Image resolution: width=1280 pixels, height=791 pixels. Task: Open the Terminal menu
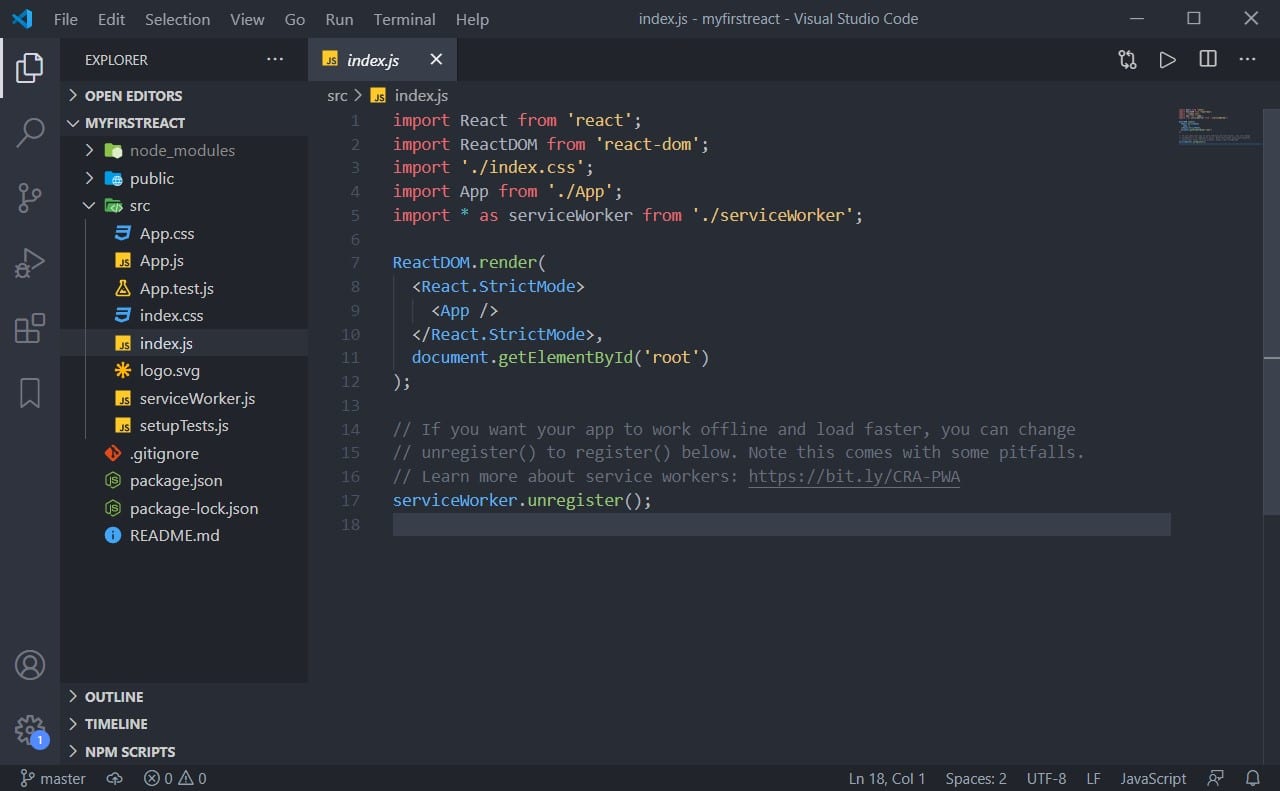pos(405,19)
